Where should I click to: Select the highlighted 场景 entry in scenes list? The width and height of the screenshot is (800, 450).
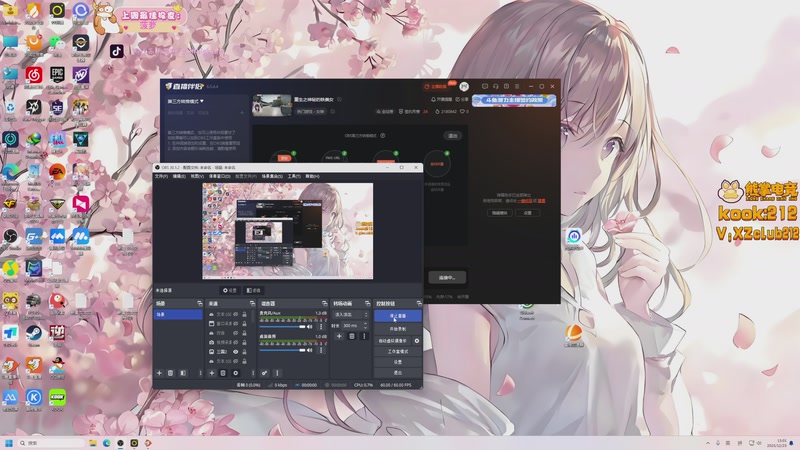tap(178, 314)
